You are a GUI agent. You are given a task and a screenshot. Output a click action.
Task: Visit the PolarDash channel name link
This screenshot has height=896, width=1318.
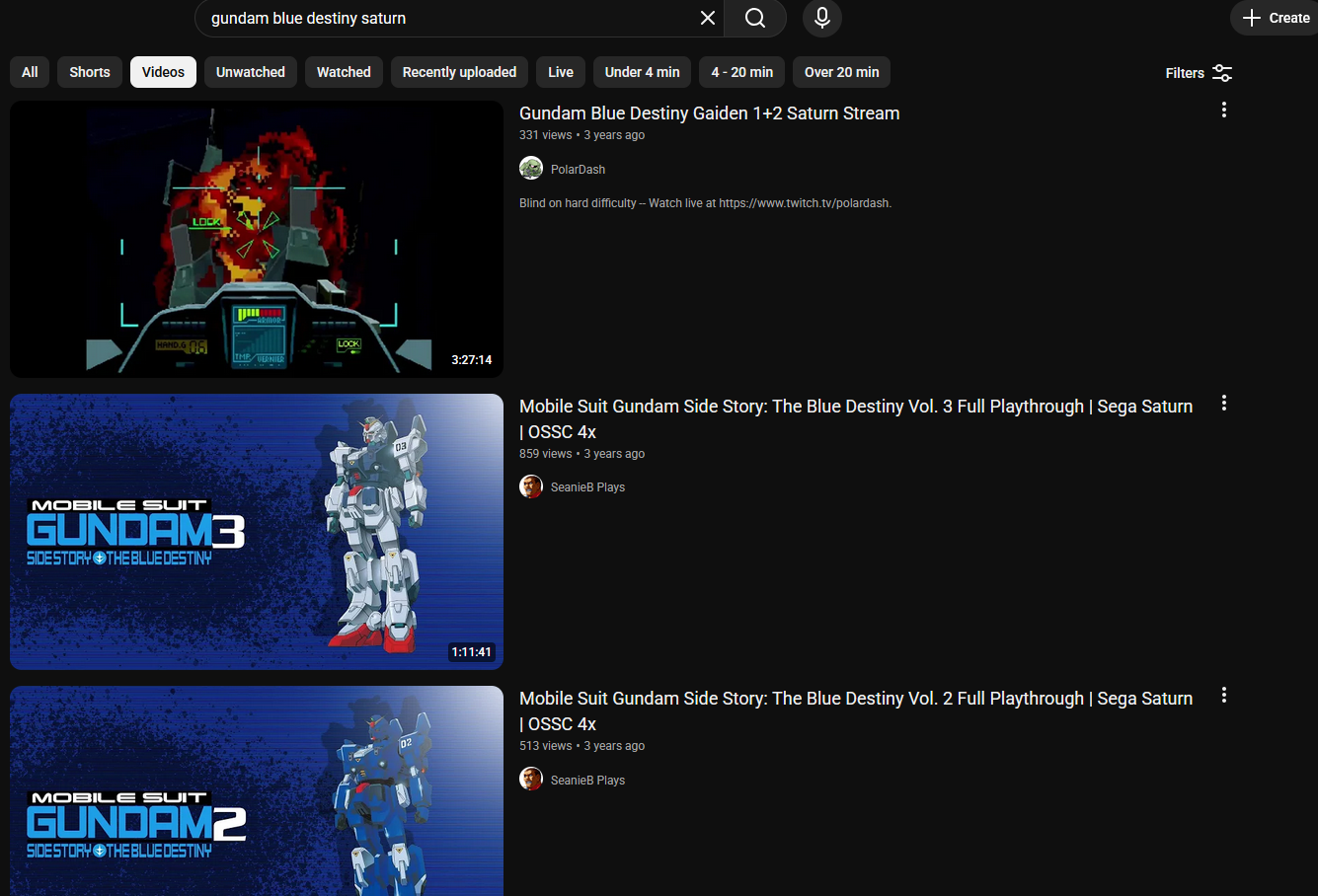[578, 170]
